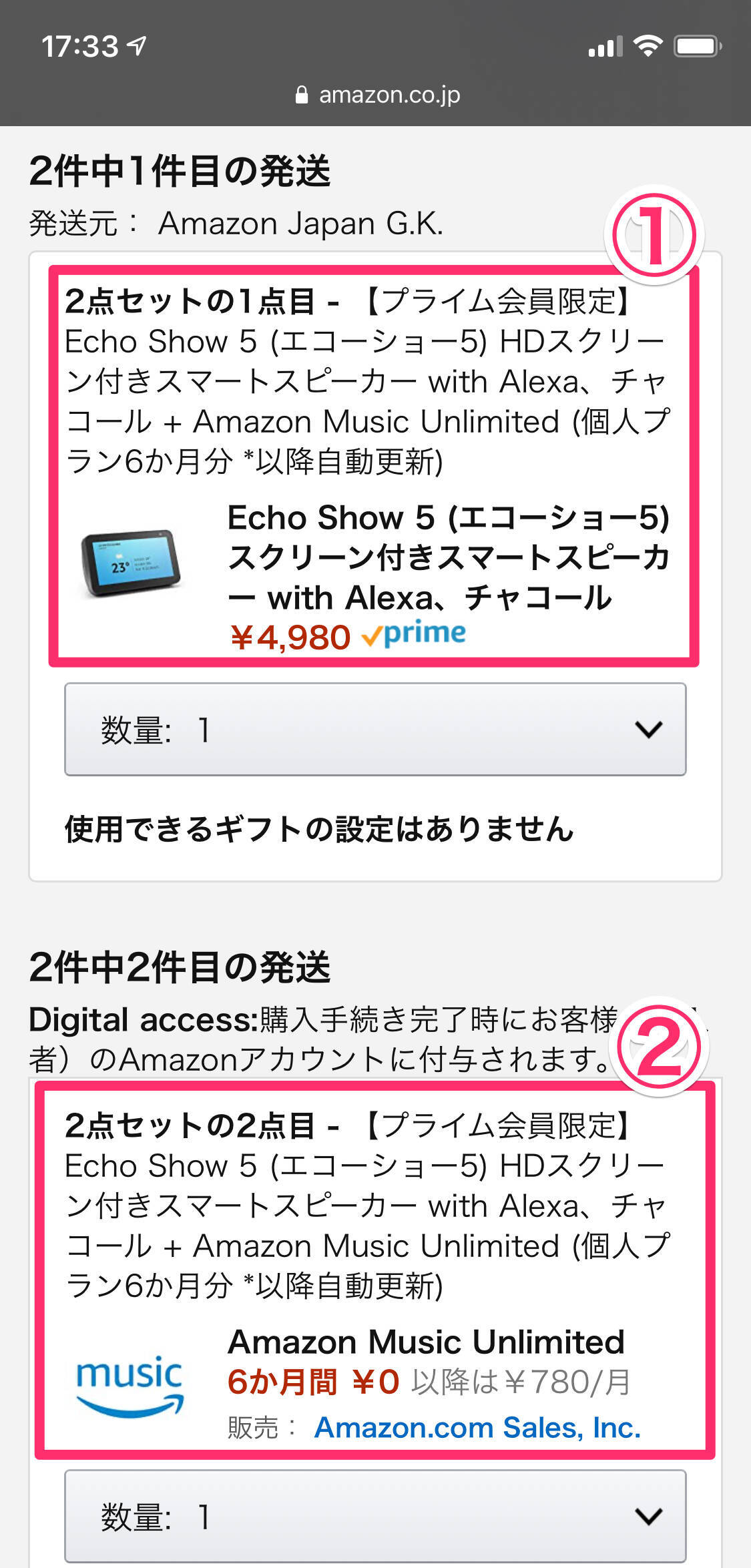
Task: Tap the battery indicator icon
Action: [x=698, y=46]
